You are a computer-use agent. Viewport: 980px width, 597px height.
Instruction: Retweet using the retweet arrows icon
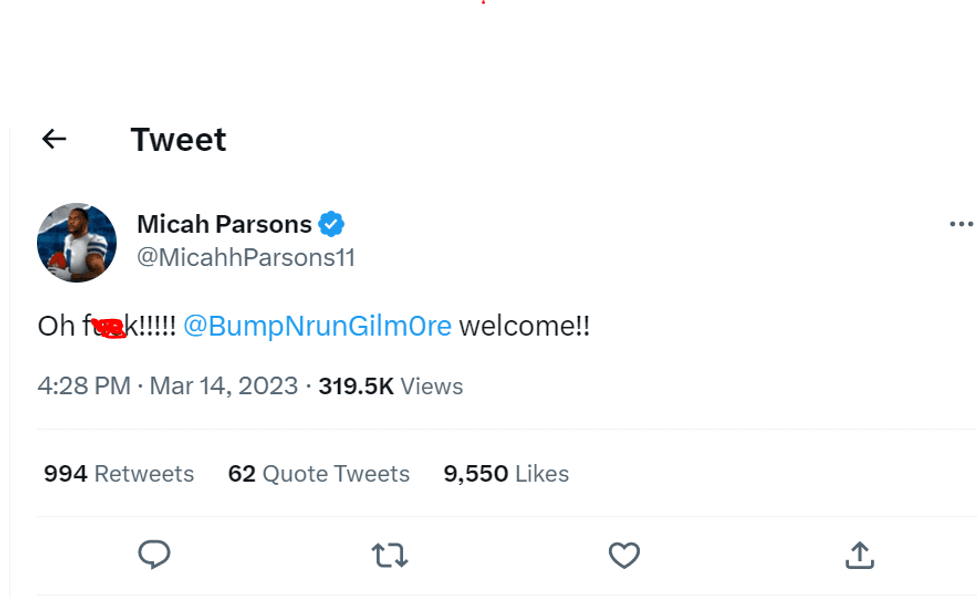[x=389, y=554]
